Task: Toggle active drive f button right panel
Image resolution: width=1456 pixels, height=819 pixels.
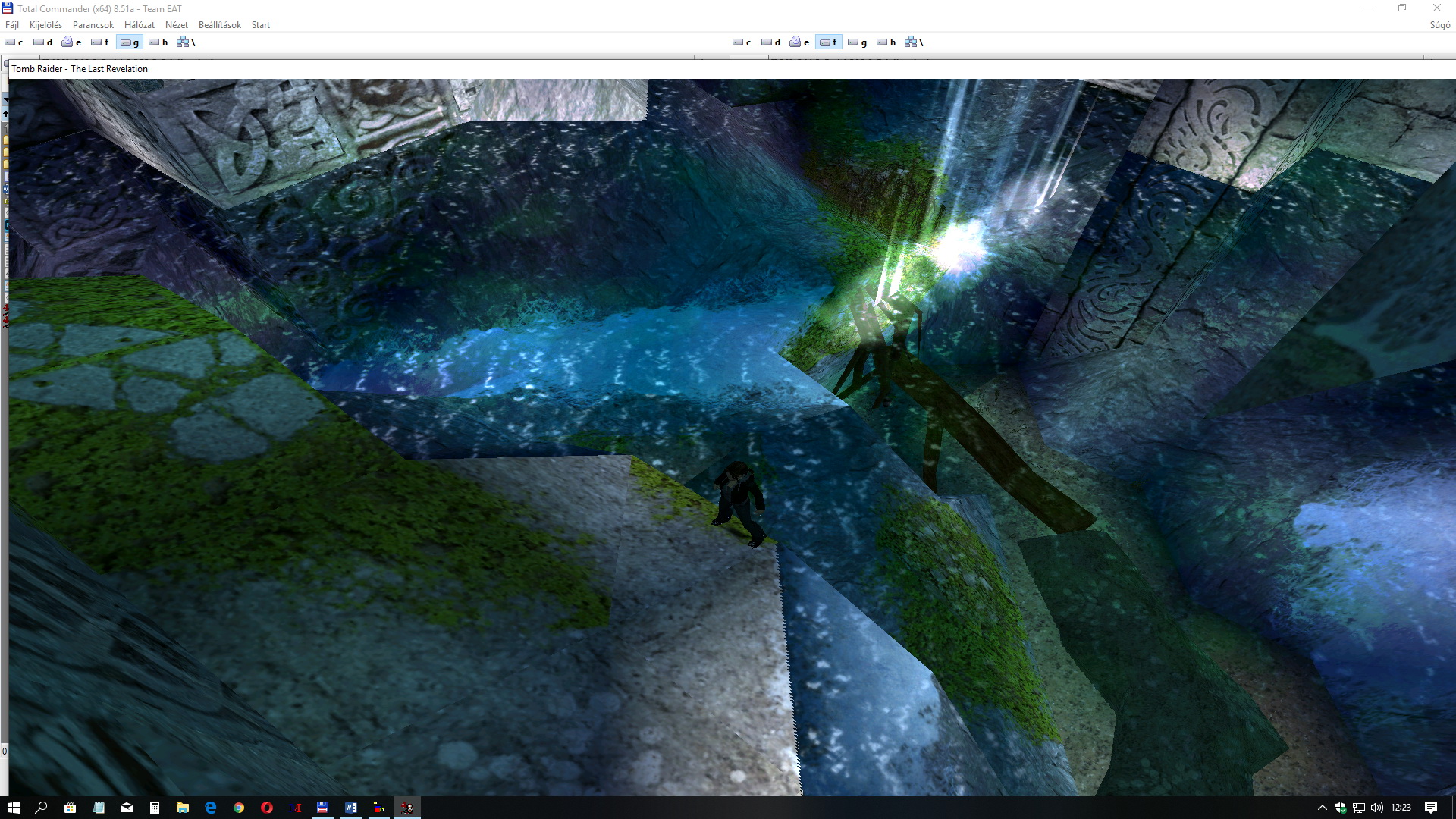Action: click(x=828, y=42)
